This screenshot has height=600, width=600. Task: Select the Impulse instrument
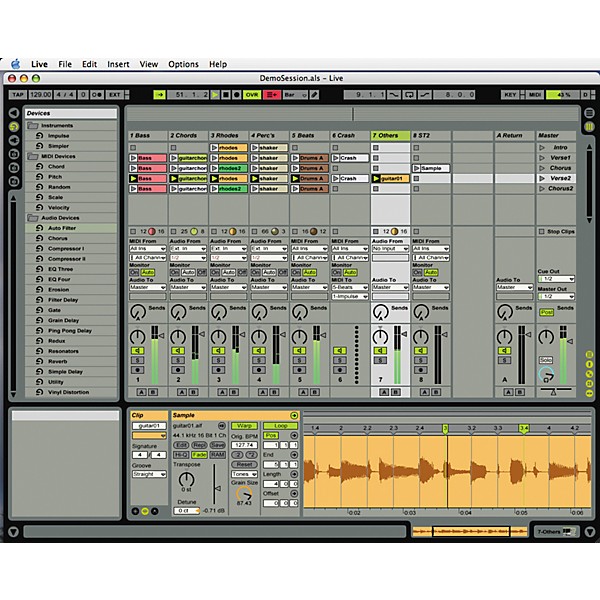[x=59, y=135]
